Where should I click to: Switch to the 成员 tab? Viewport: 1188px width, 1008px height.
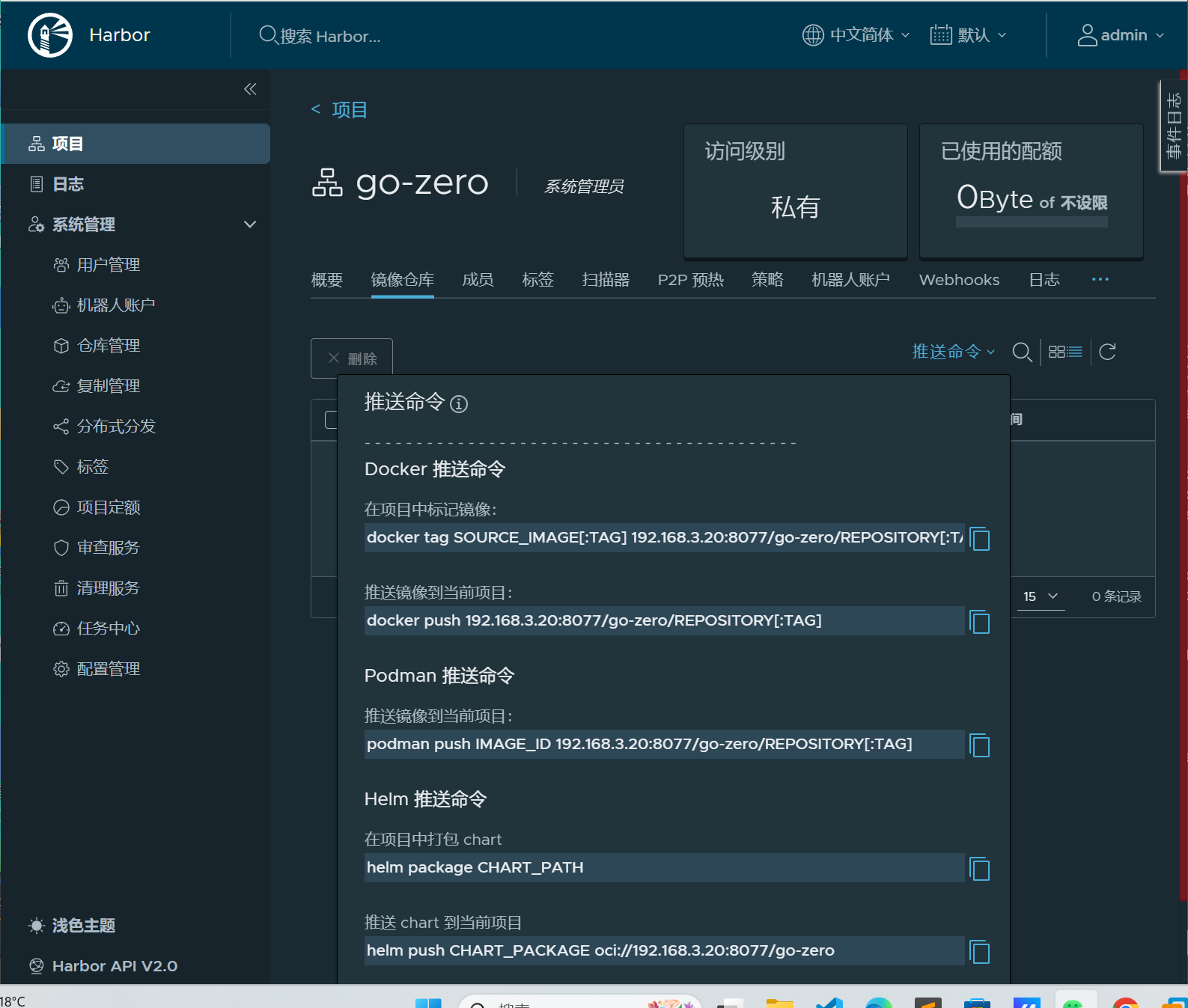point(478,280)
